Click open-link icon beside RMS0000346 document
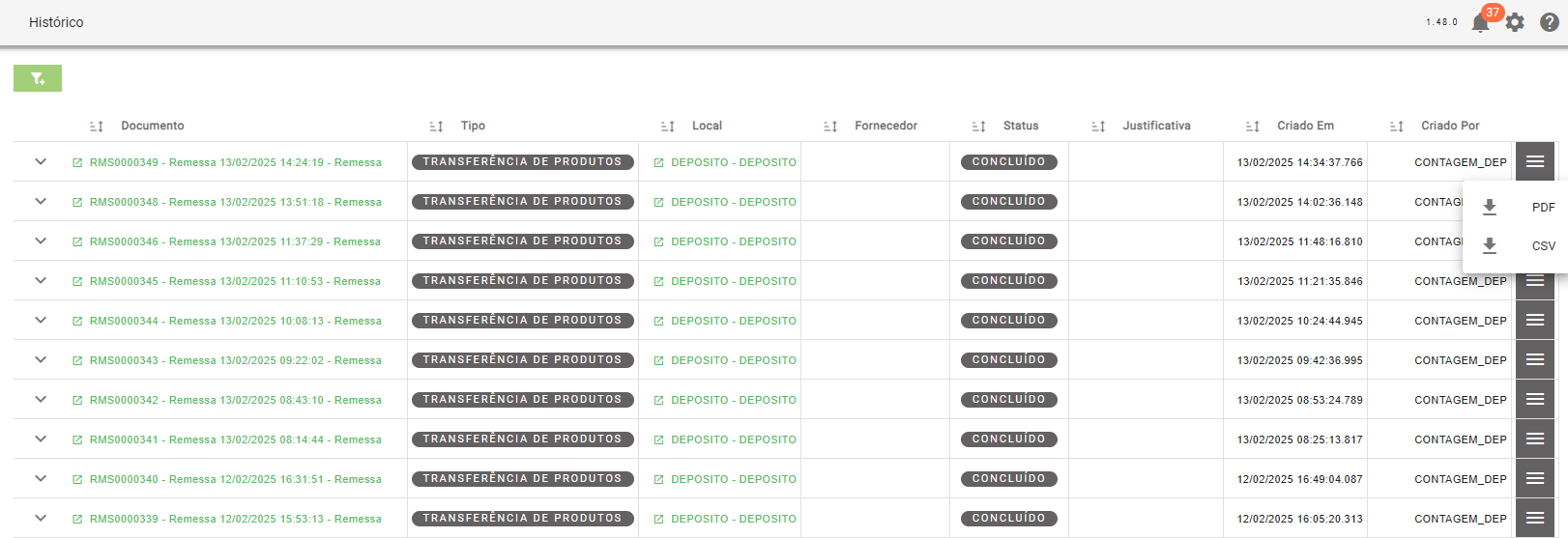The height and width of the screenshot is (538, 1568). click(77, 241)
